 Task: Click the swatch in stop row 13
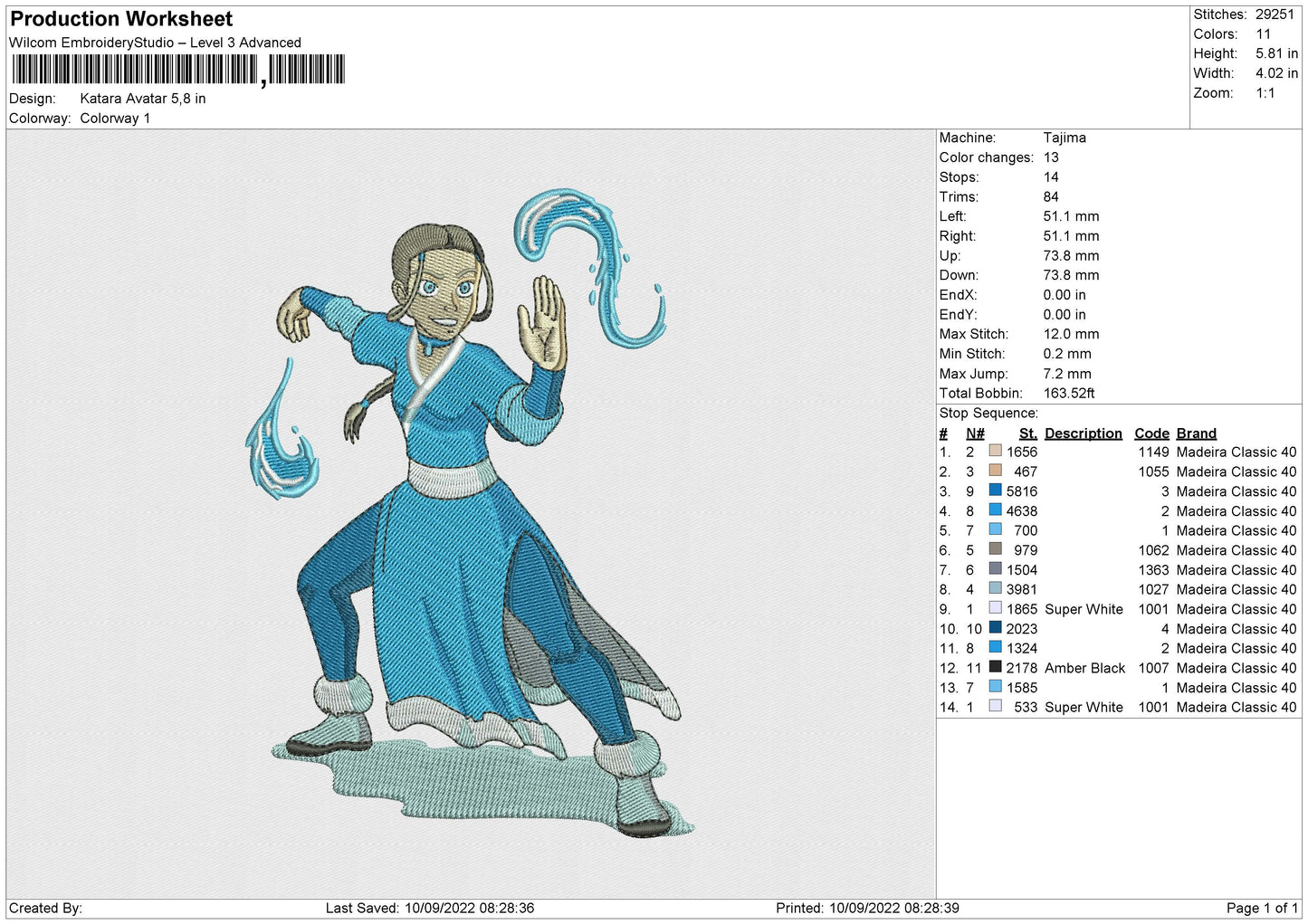point(996,687)
